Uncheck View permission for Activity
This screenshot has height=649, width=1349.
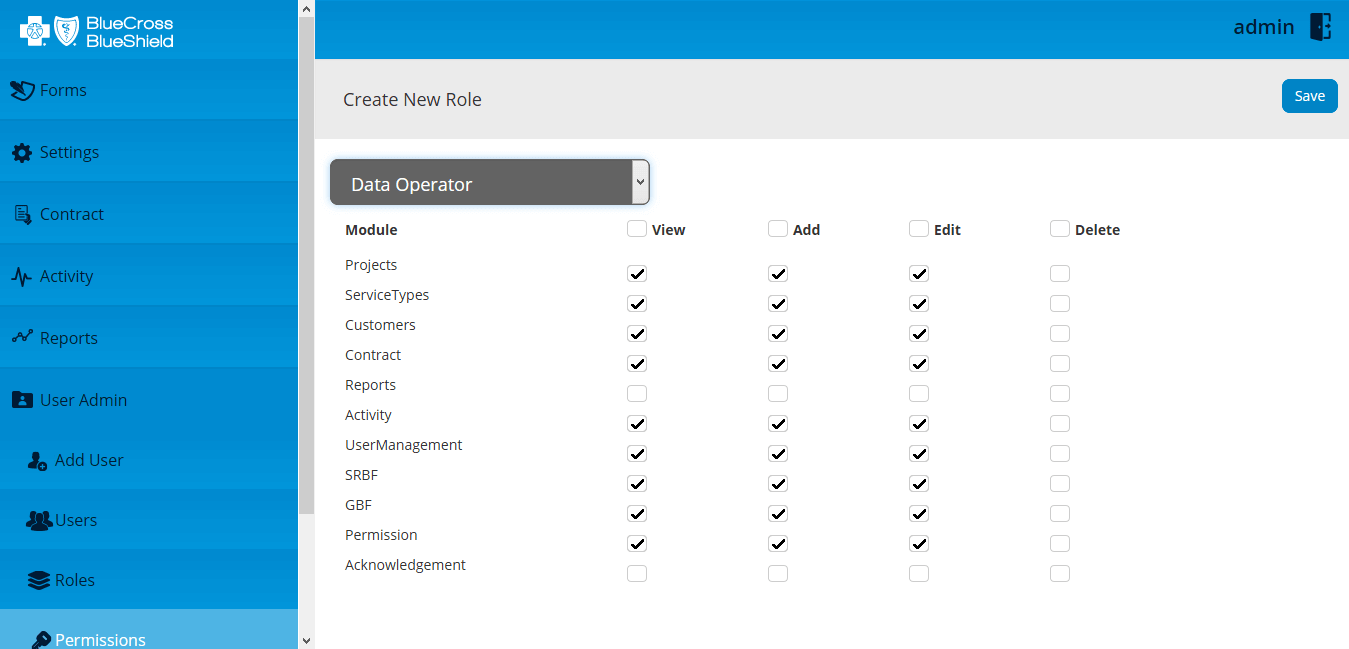637,423
